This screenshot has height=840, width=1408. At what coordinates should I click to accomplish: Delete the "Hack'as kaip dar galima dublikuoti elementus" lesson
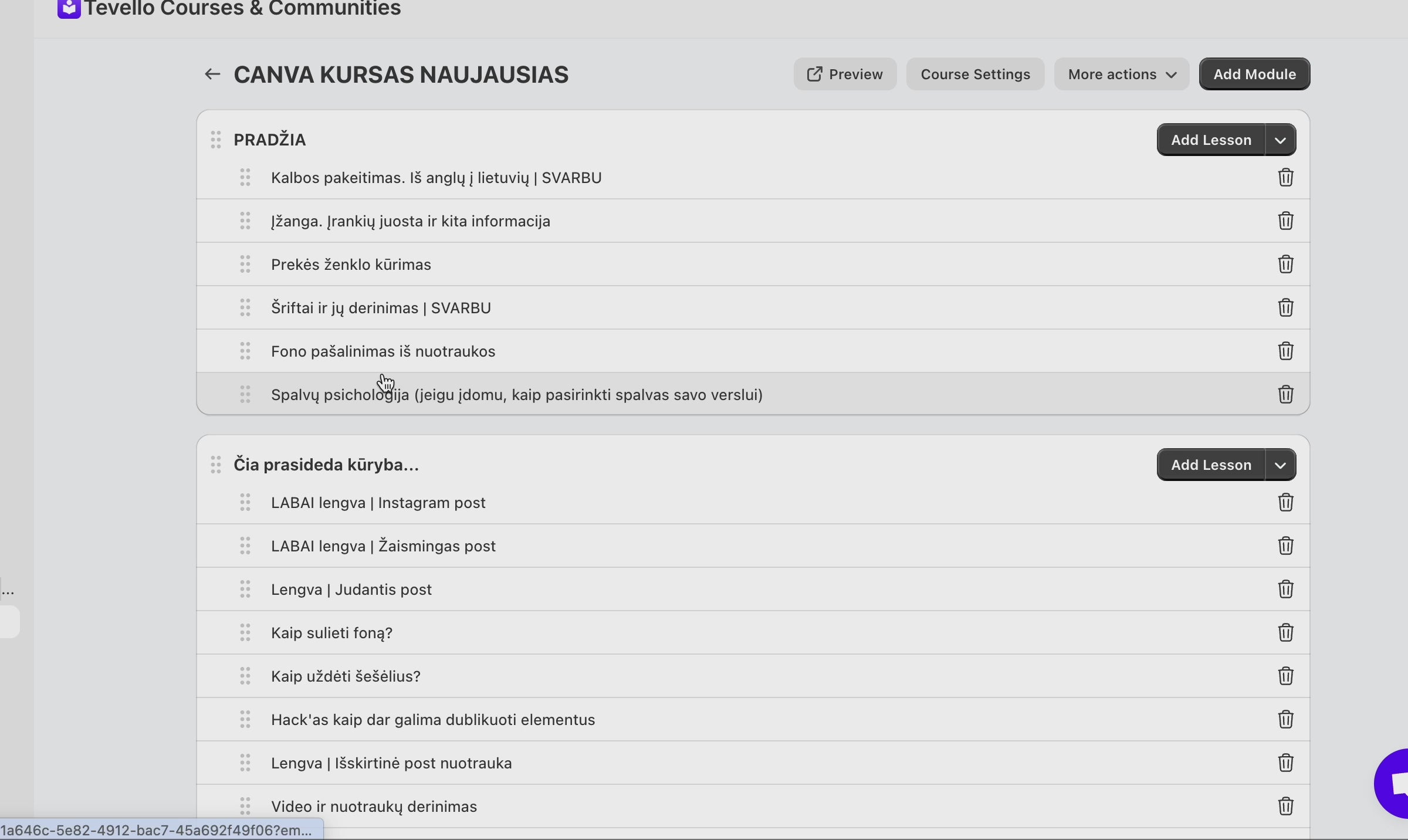point(1285,720)
